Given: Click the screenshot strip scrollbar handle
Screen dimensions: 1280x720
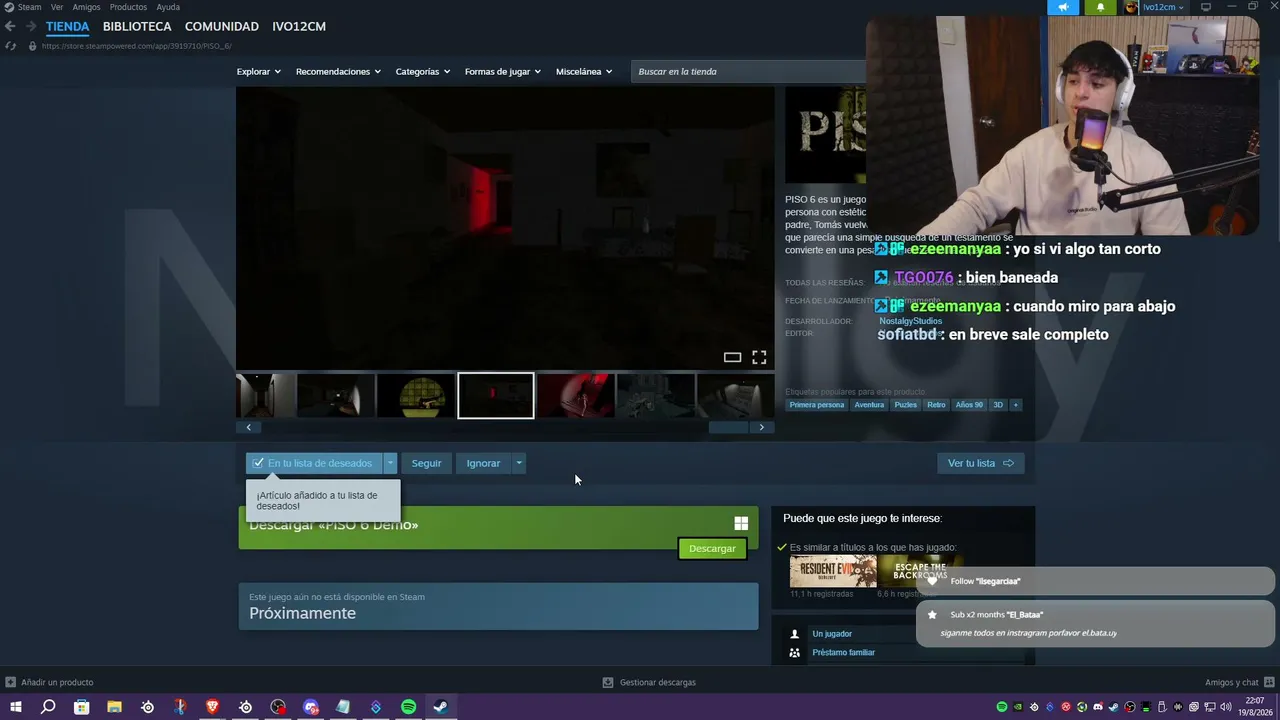Looking at the screenshot, I should [728, 427].
